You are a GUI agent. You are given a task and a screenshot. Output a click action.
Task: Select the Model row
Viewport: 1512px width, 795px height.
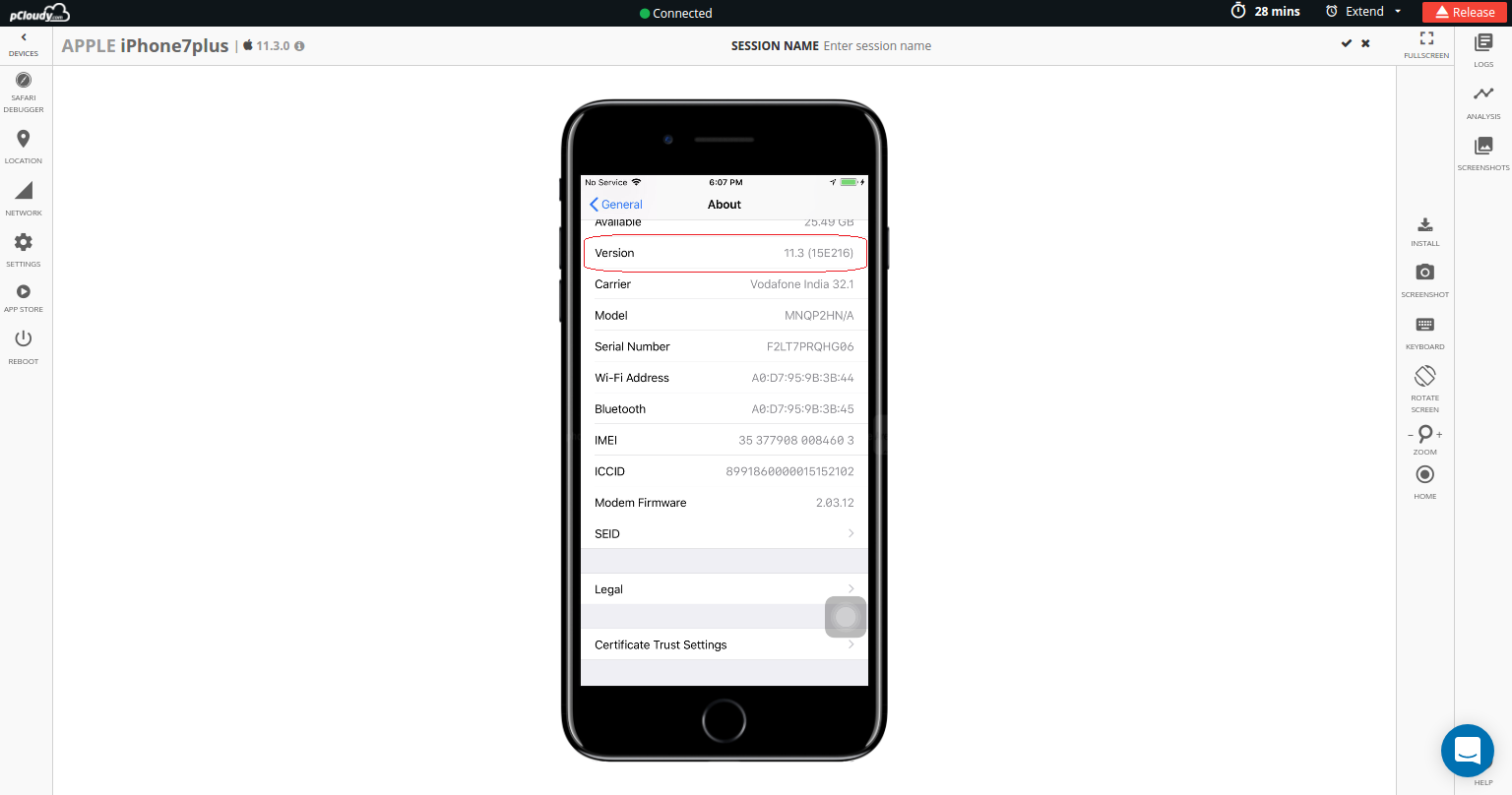(724, 315)
